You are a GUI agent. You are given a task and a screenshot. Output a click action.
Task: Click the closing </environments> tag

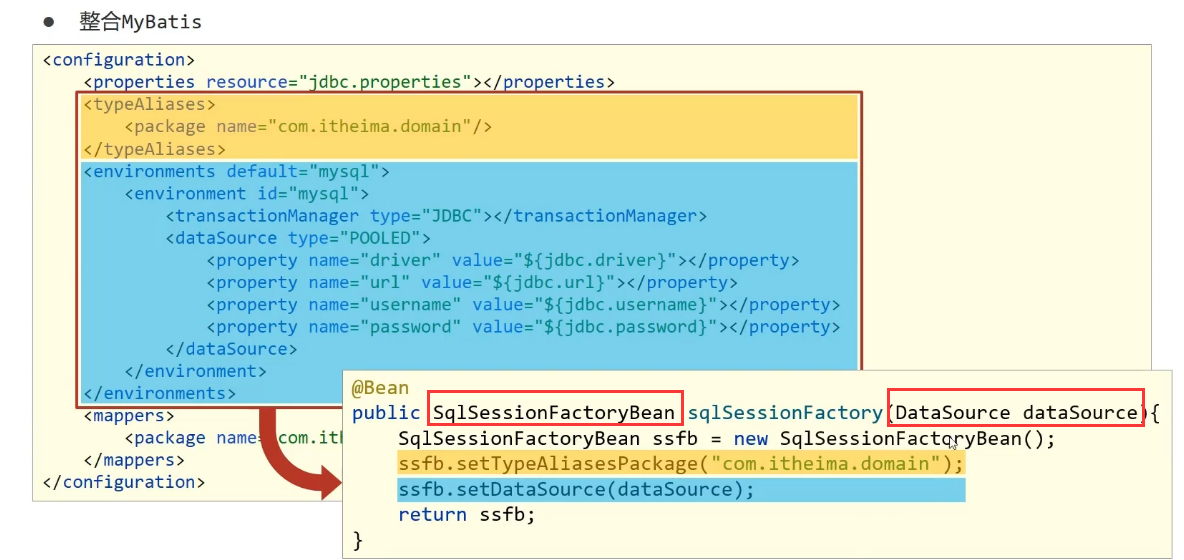pos(159,393)
